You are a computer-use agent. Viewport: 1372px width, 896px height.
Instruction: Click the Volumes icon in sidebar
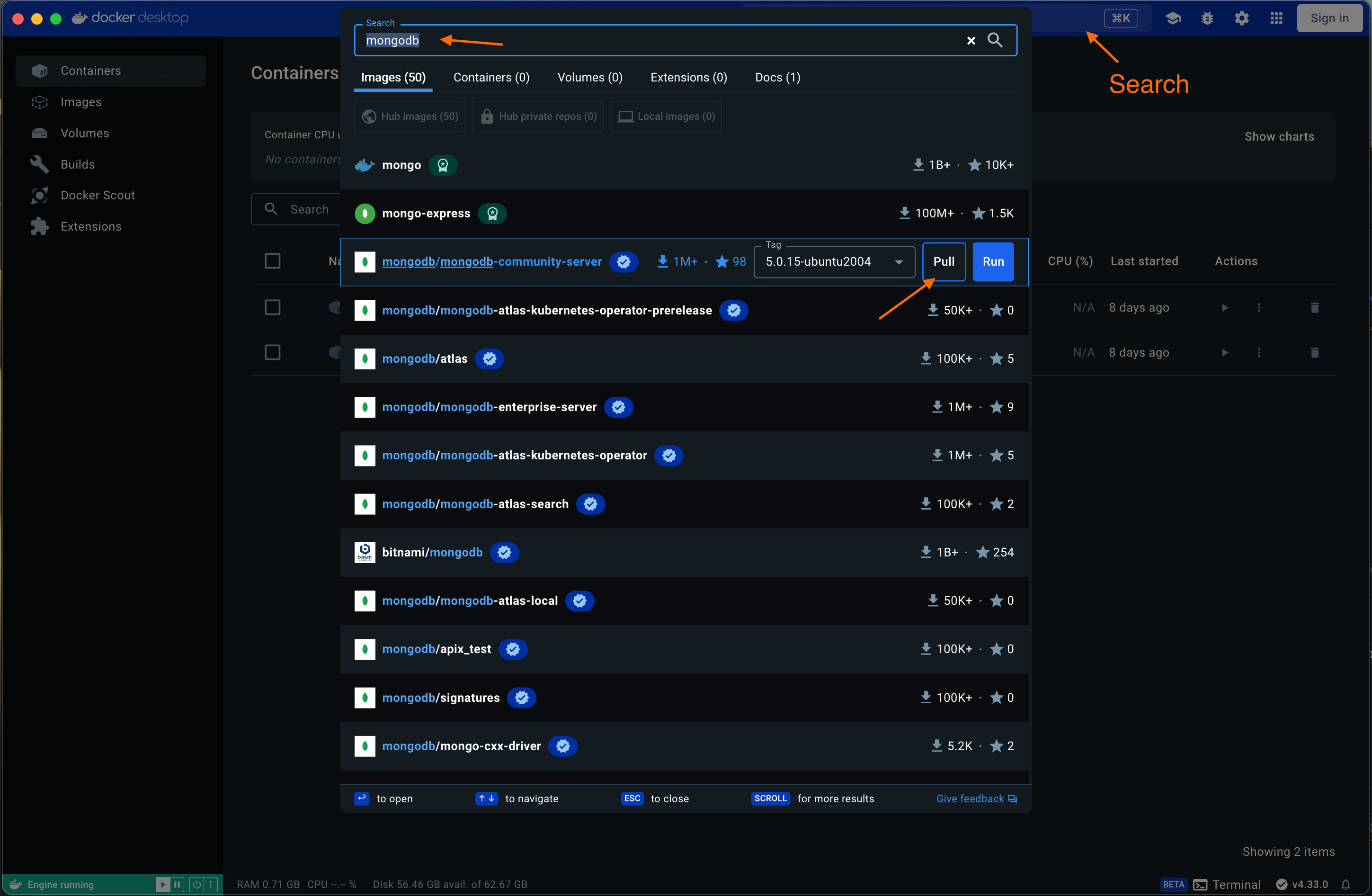pos(39,132)
